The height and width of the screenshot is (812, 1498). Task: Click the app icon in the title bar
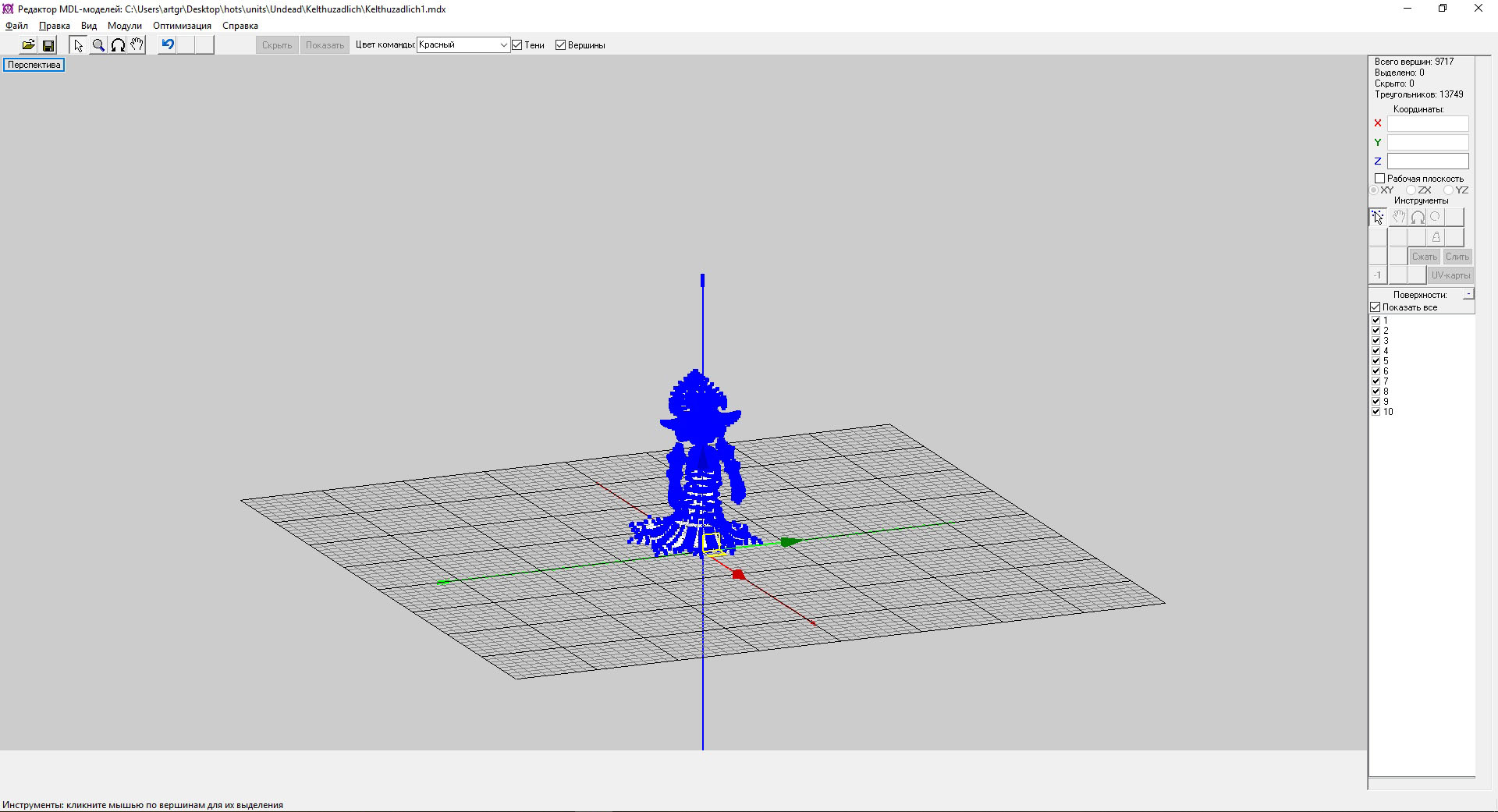pyautogui.click(x=8, y=9)
